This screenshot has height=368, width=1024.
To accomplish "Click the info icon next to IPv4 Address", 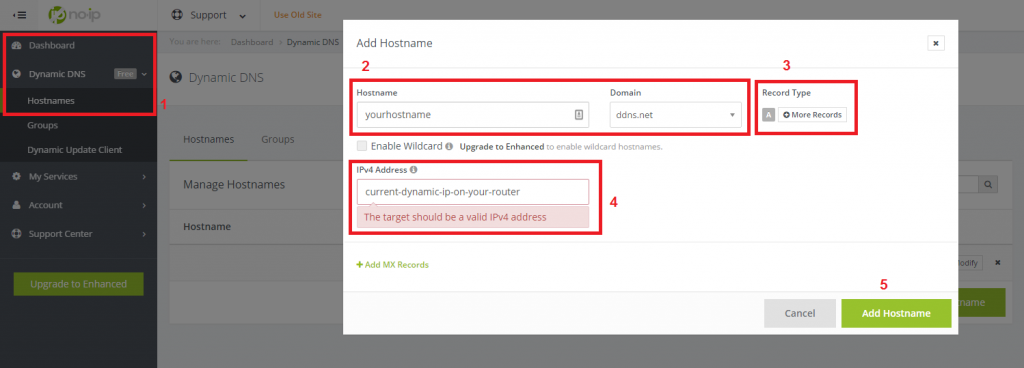I will [414, 170].
